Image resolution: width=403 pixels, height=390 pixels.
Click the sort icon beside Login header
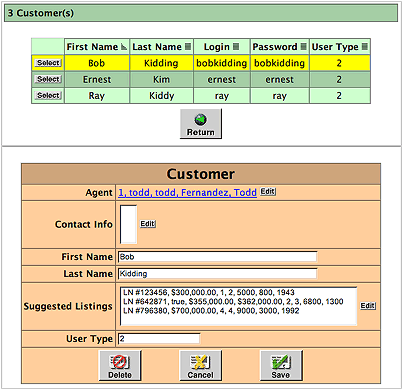click(236, 46)
